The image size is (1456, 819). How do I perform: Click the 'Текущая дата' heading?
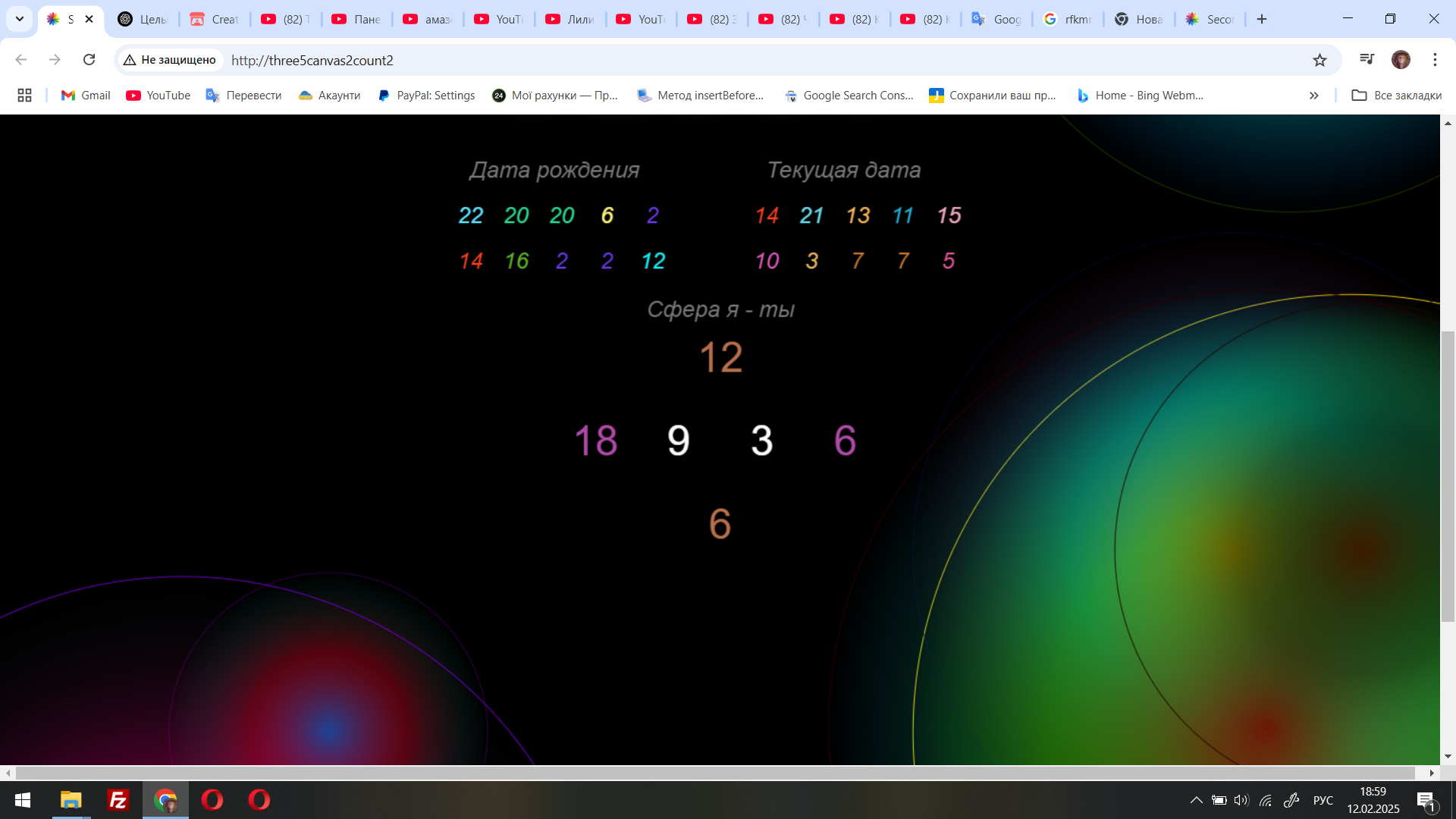pos(843,170)
